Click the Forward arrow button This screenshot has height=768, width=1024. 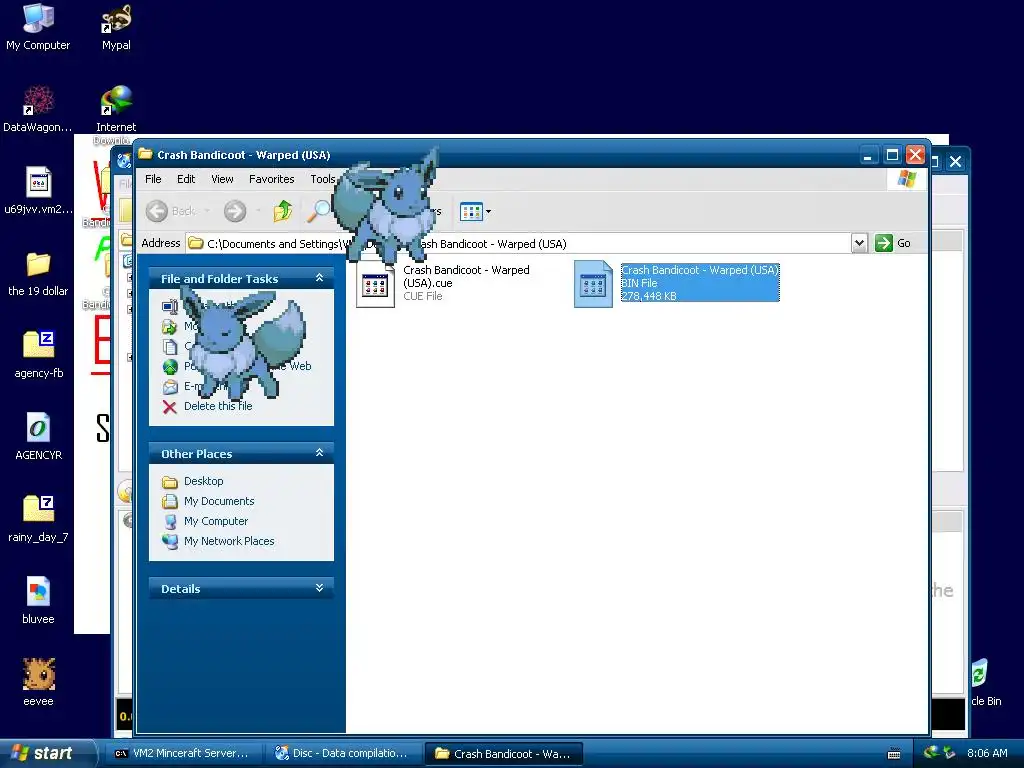(235, 211)
